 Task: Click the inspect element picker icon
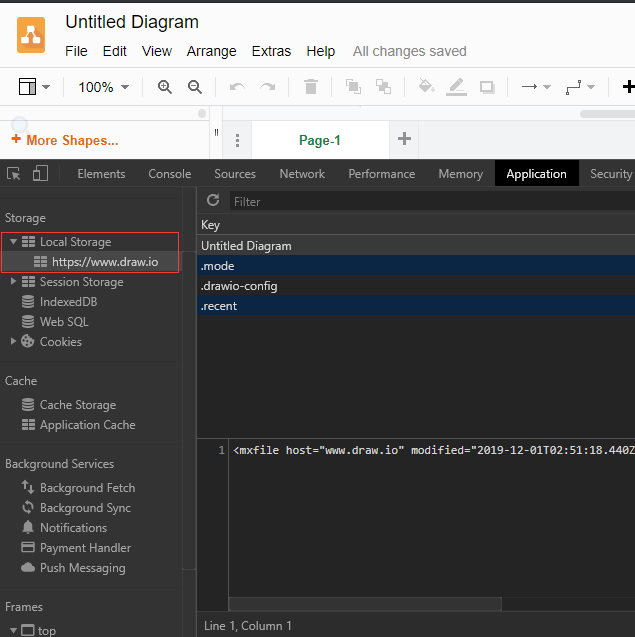coord(13,174)
